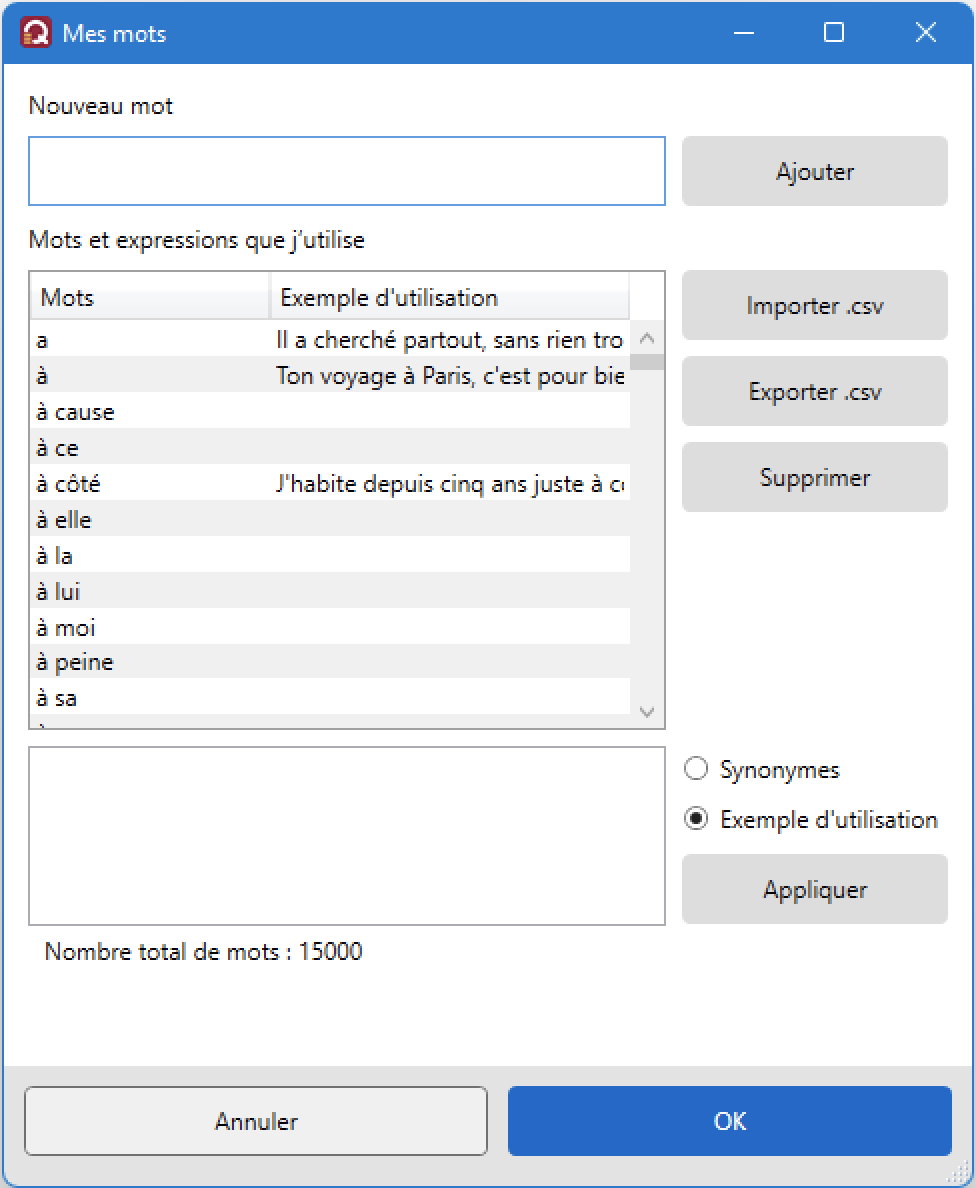Focus the Nouveau mot input field
976x1188 pixels.
click(x=347, y=171)
